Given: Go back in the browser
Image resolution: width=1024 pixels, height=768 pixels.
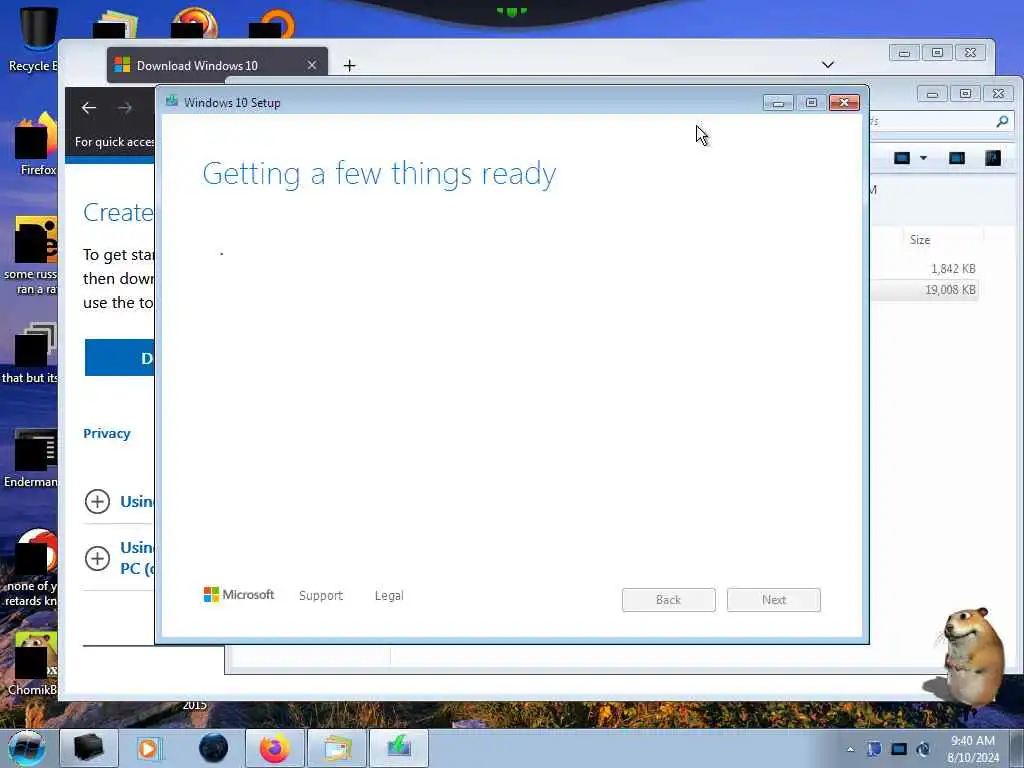Looking at the screenshot, I should pos(89,108).
